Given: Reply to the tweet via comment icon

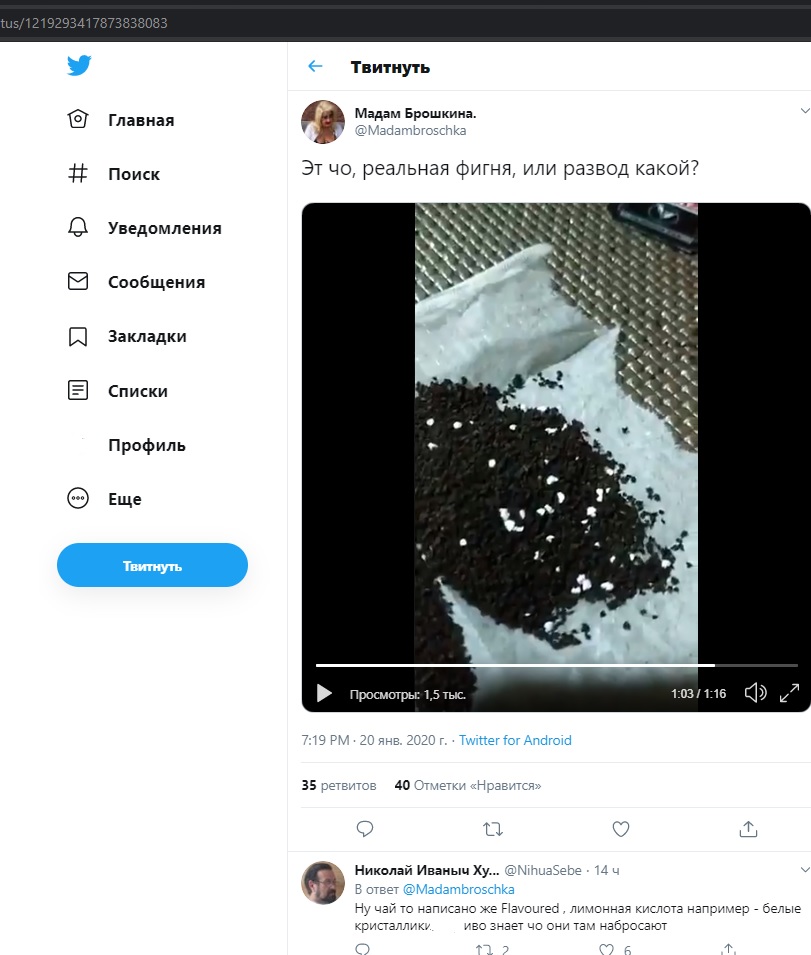Looking at the screenshot, I should (365, 828).
